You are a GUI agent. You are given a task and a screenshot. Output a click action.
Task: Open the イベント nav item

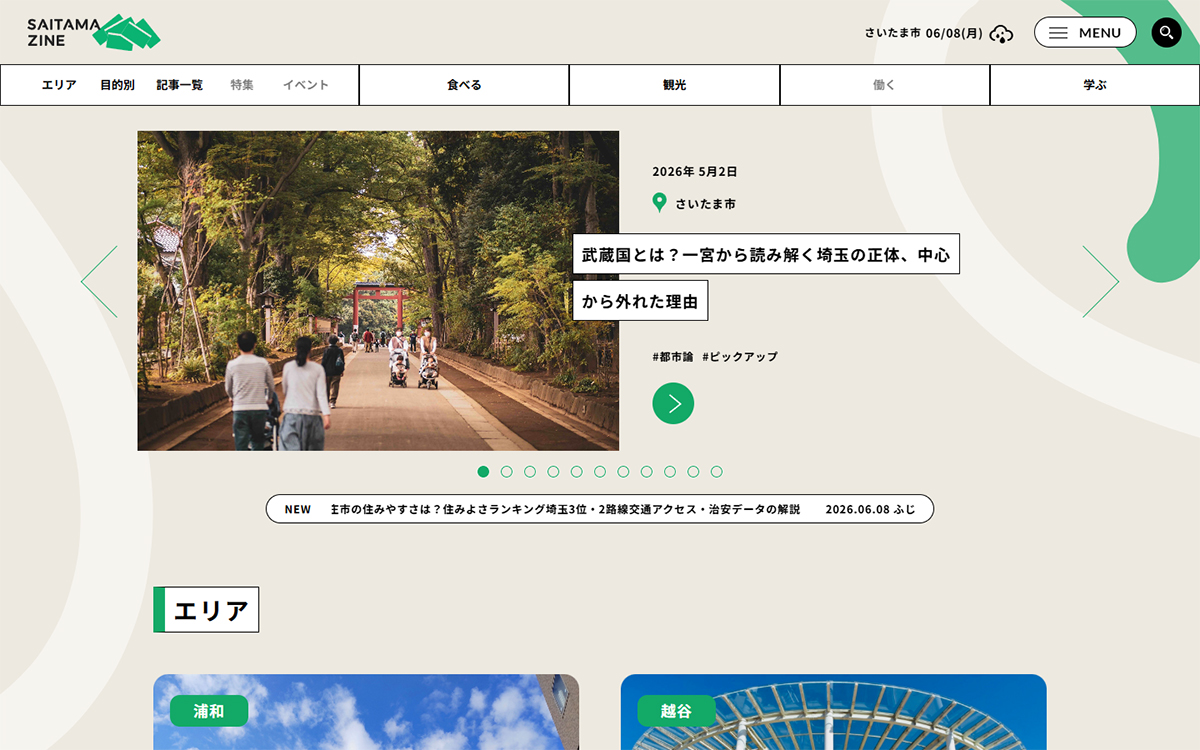coord(306,85)
